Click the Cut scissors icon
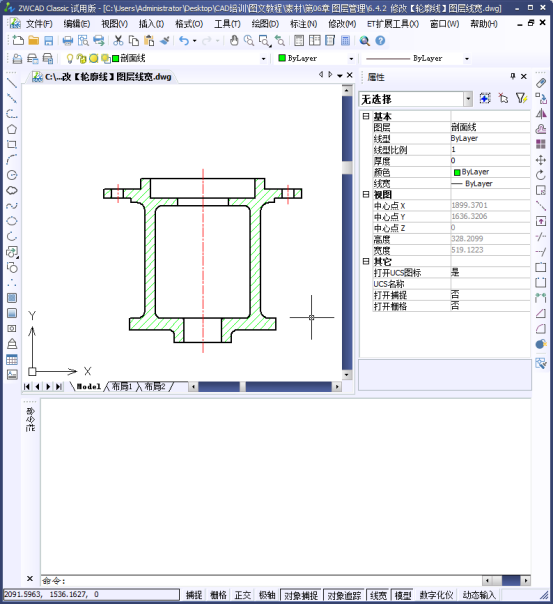Viewport: 554px width, 604px height. click(x=118, y=40)
